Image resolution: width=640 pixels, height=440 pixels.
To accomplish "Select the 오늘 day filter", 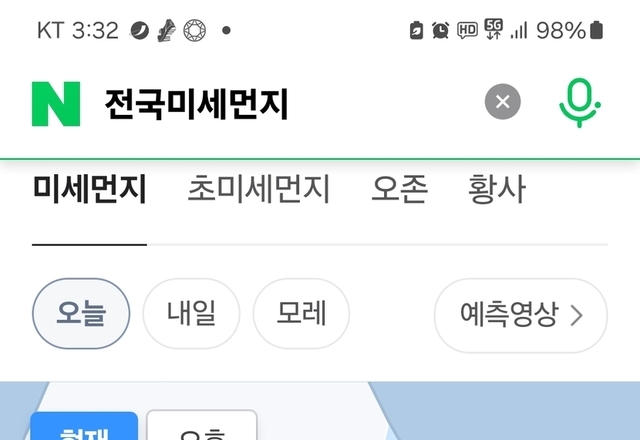I will pos(81,313).
